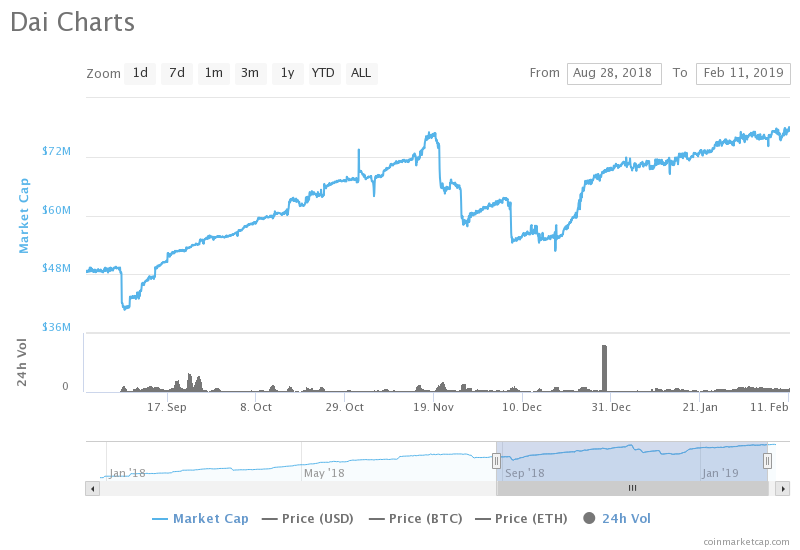Set zoom range to 1y
Viewport: 800px width, 550px height.
288,73
